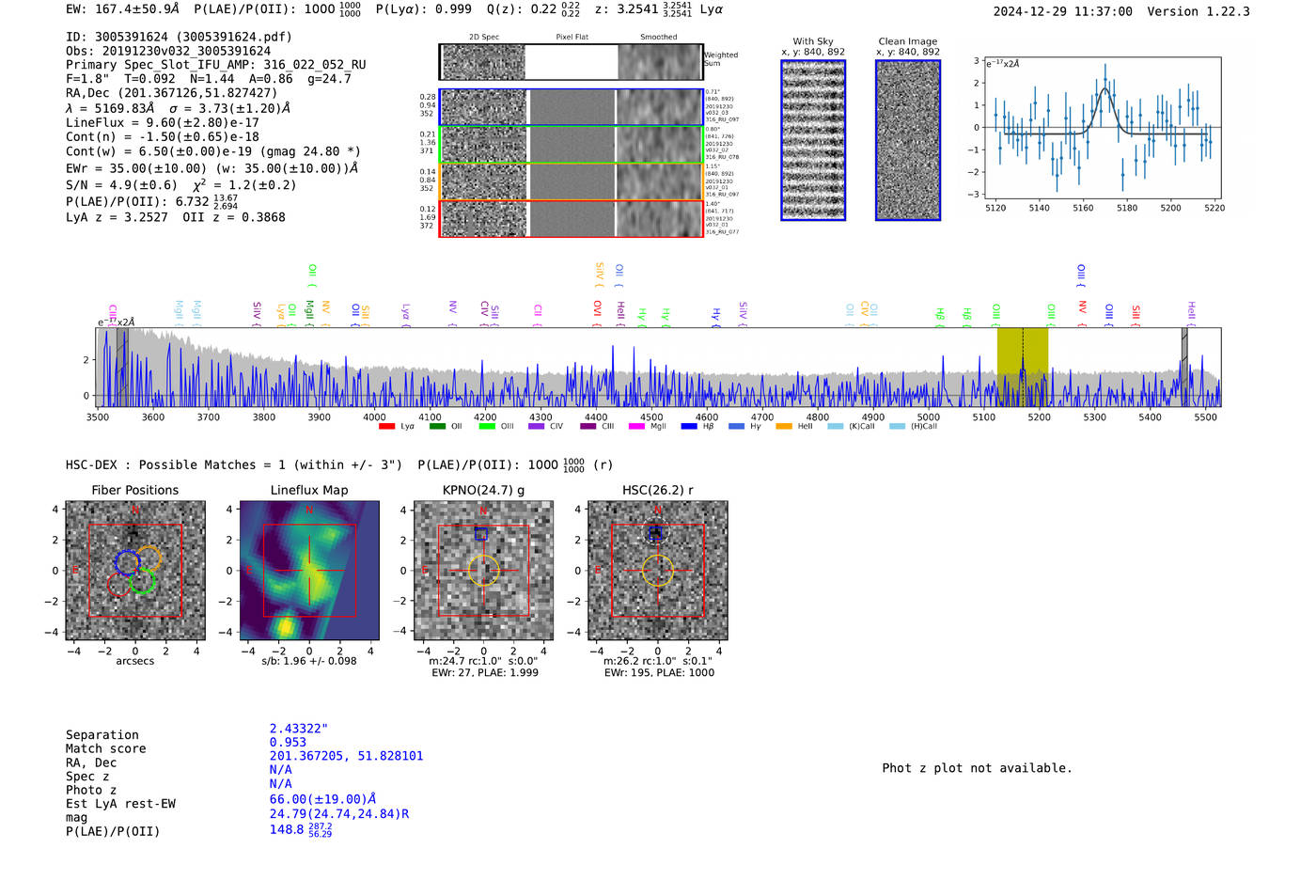Click the match score value 0.953
Viewport: 1316px width, 896px height.
[288, 742]
